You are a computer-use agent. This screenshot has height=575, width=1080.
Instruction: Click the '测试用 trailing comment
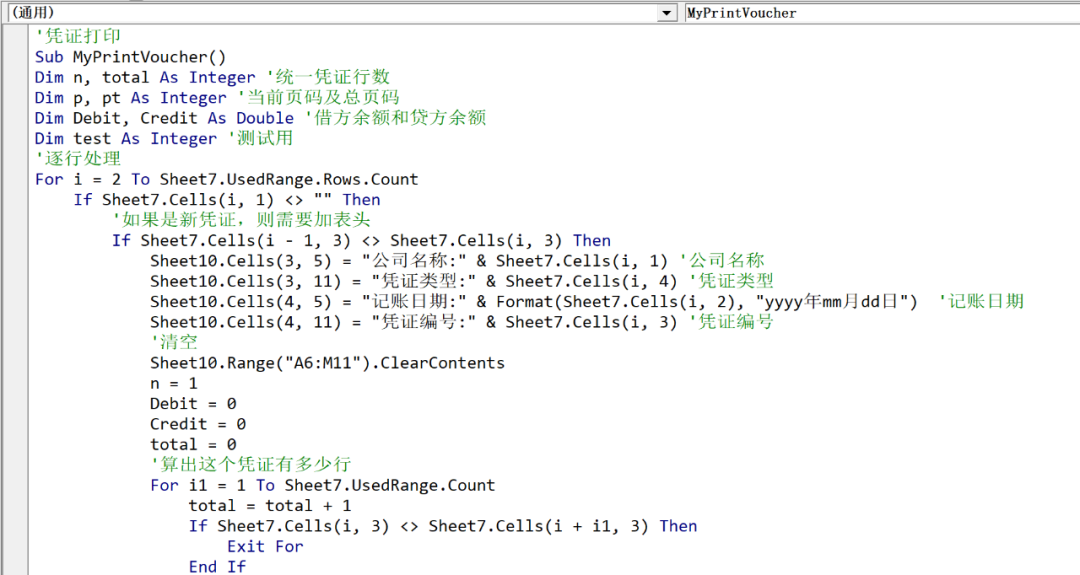(260, 138)
